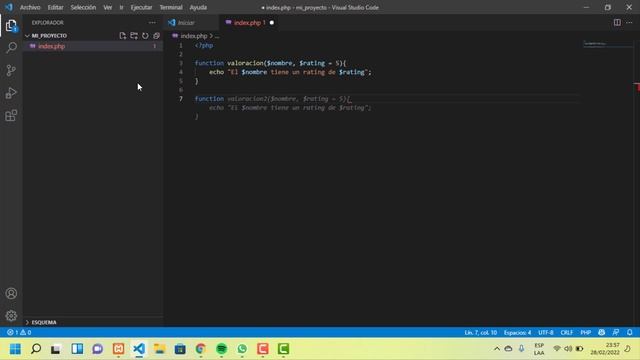
Task: Open Spotify from the taskbar
Action: [222, 349]
